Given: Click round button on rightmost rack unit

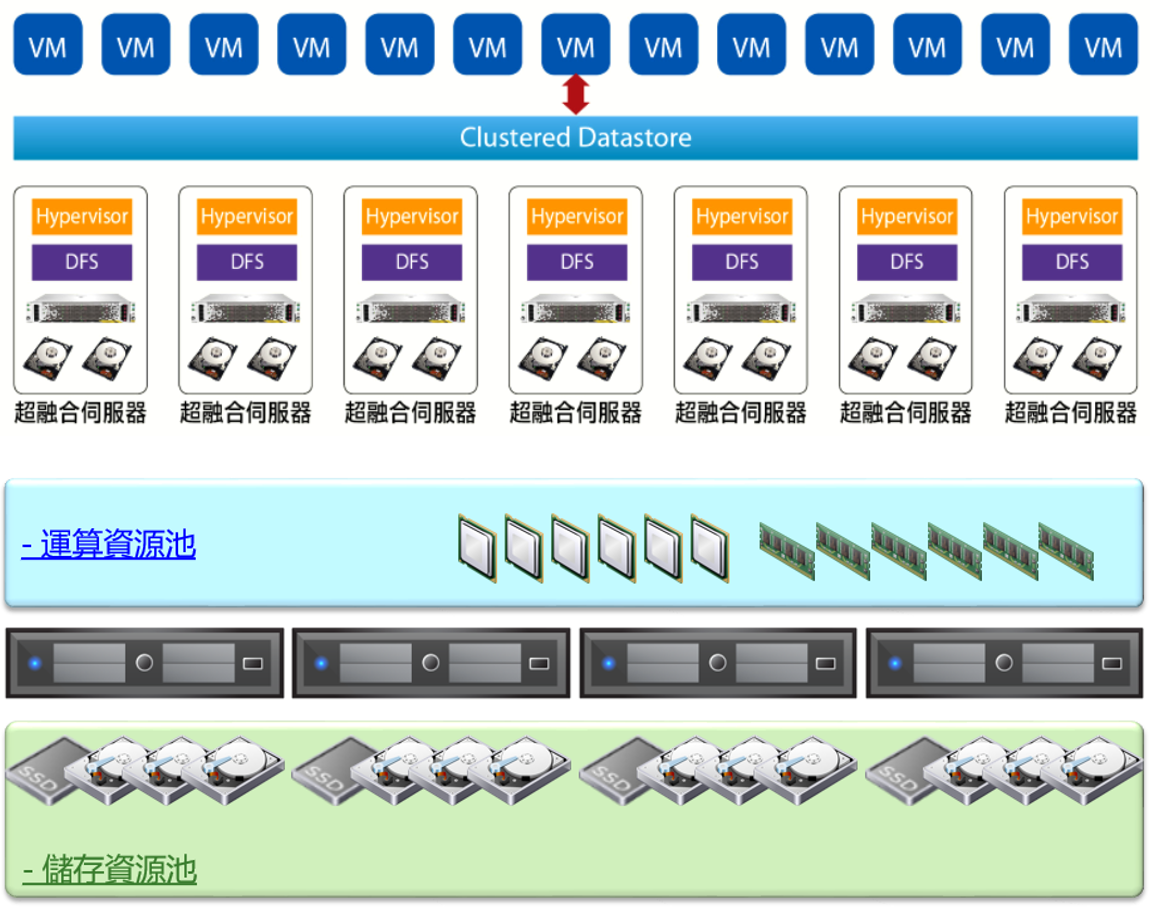Looking at the screenshot, I should [x=1004, y=663].
